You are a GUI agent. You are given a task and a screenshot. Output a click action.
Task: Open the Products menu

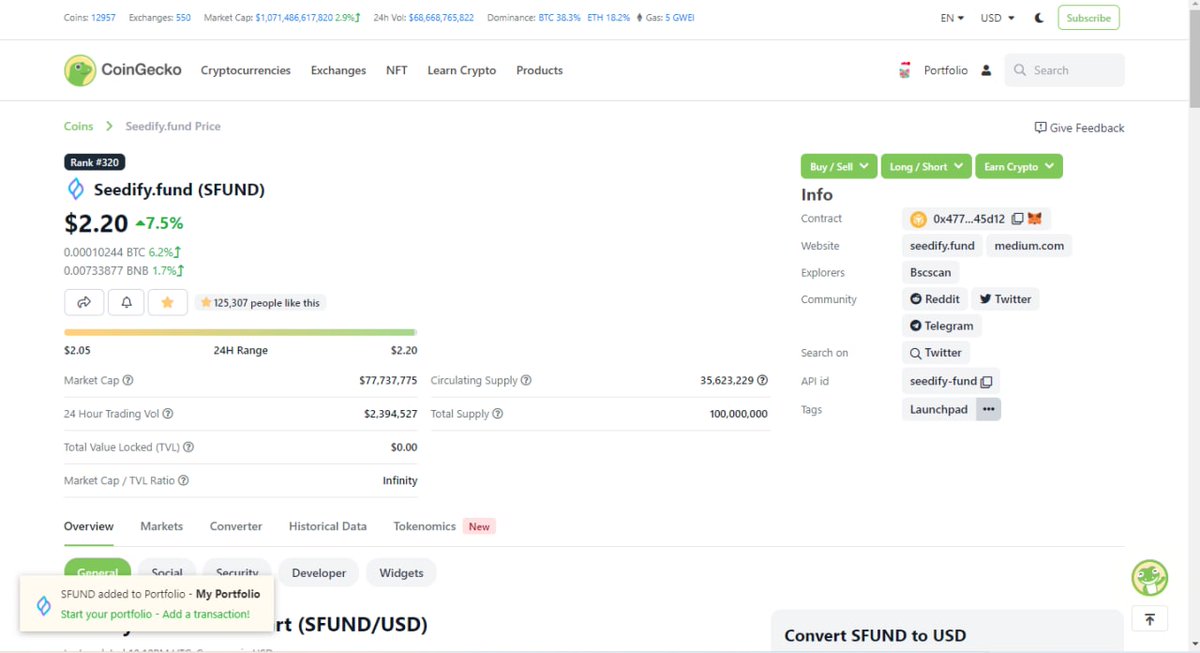539,70
